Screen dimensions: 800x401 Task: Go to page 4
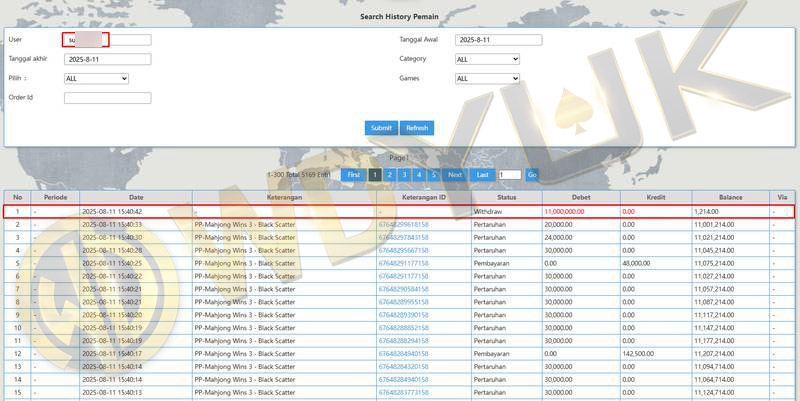[x=419, y=174]
